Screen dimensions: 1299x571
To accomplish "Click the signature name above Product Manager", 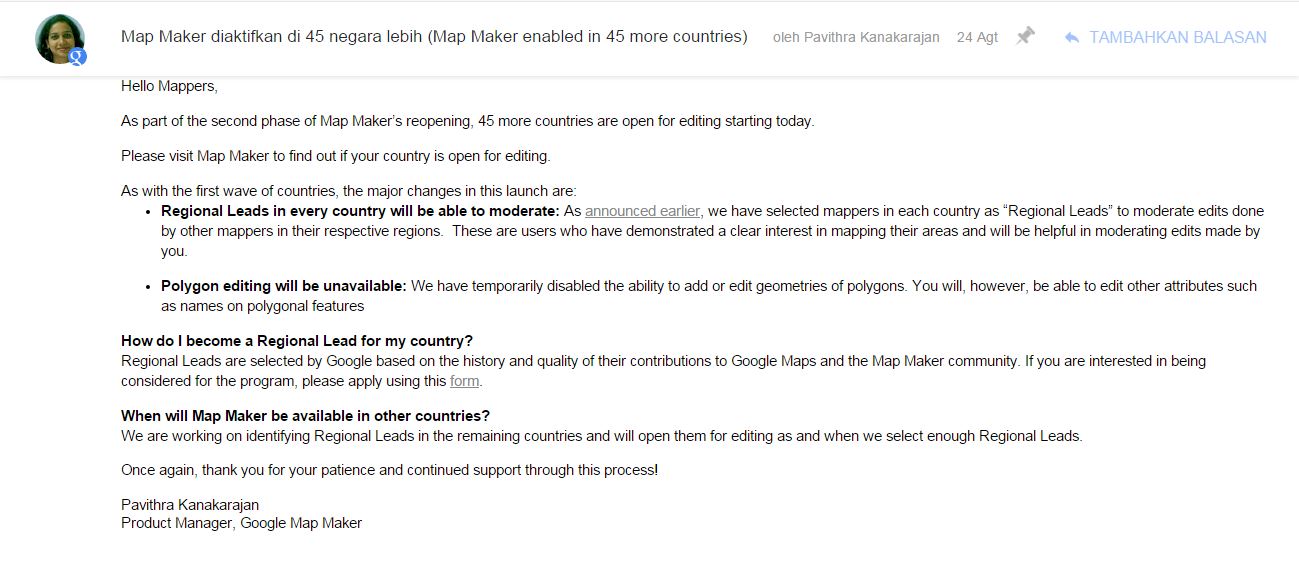I will click(190, 505).
